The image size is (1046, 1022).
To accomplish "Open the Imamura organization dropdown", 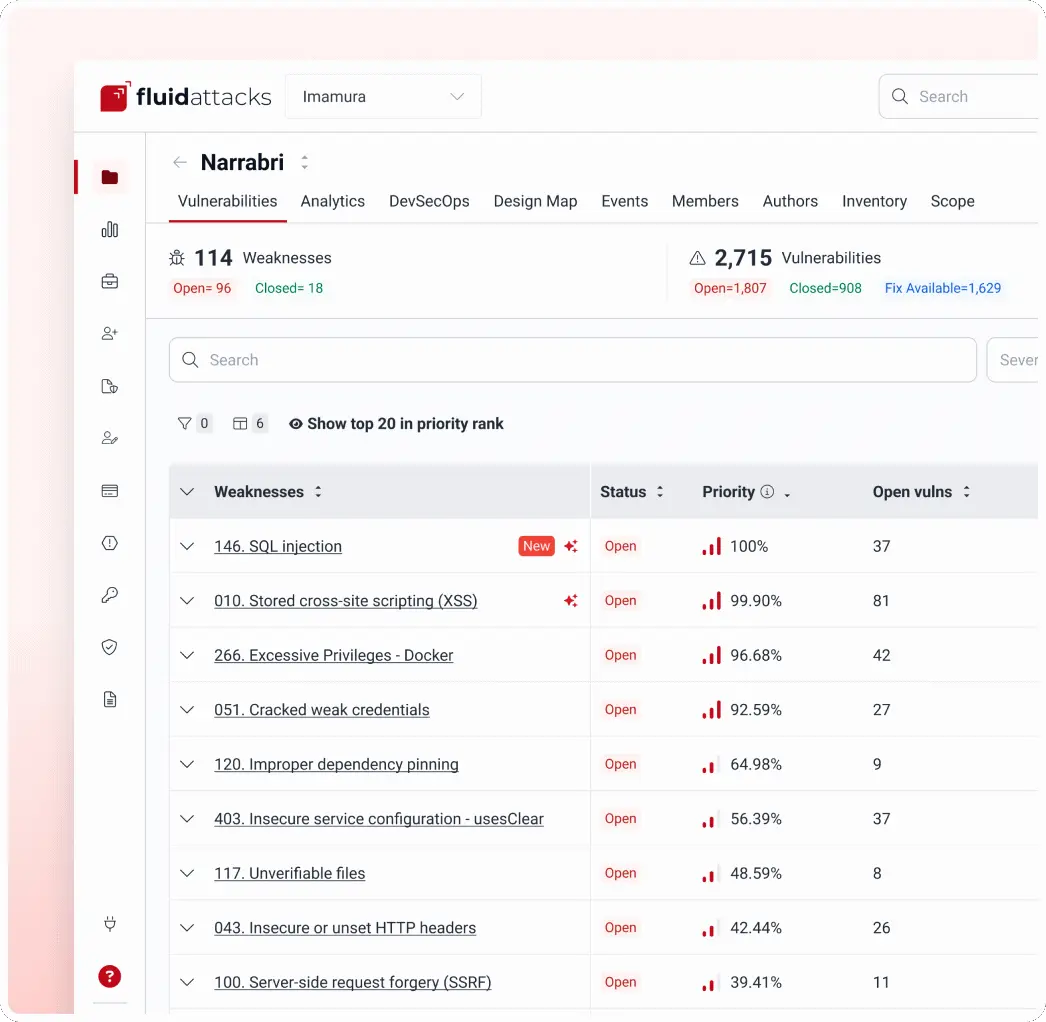I will coord(383,97).
